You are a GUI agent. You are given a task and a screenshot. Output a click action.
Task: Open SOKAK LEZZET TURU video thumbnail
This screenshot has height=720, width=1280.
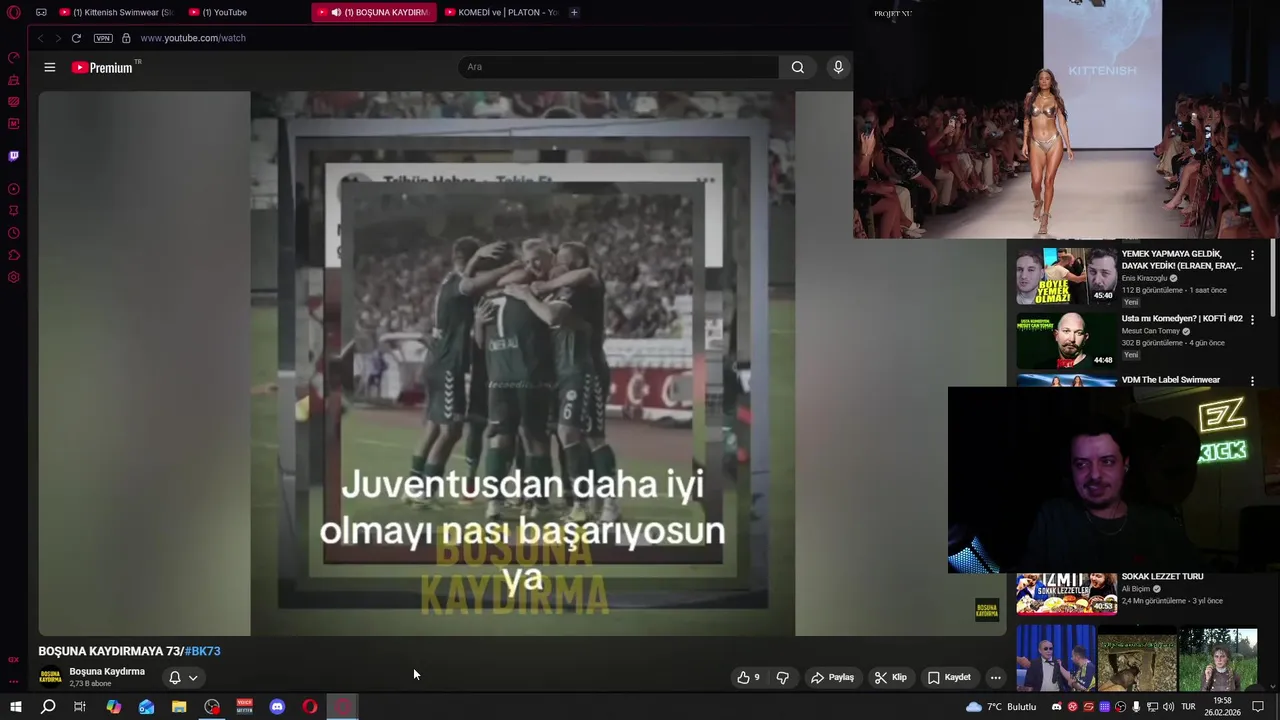[1066, 593]
